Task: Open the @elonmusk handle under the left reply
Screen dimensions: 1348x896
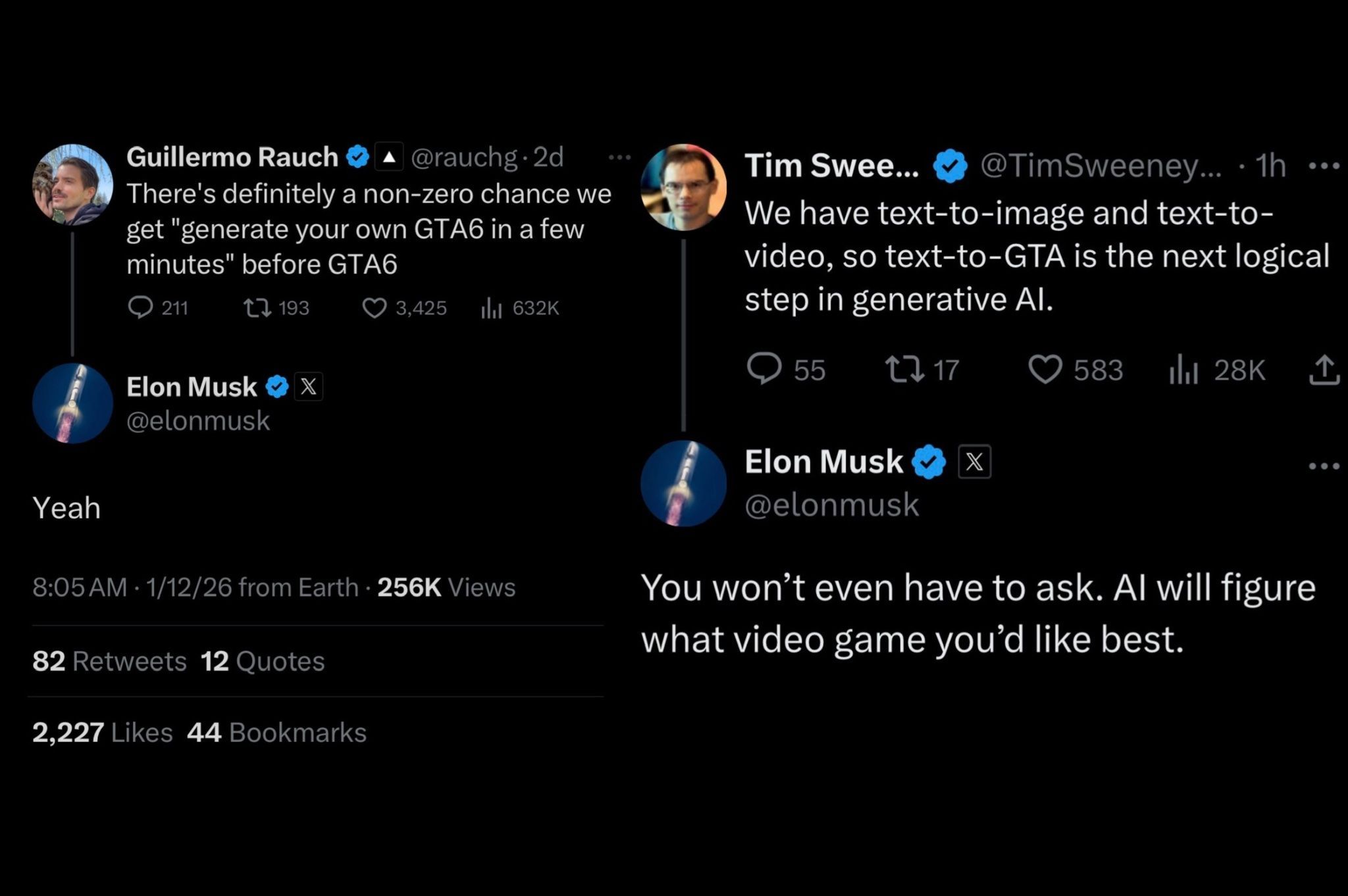Action: [x=198, y=421]
